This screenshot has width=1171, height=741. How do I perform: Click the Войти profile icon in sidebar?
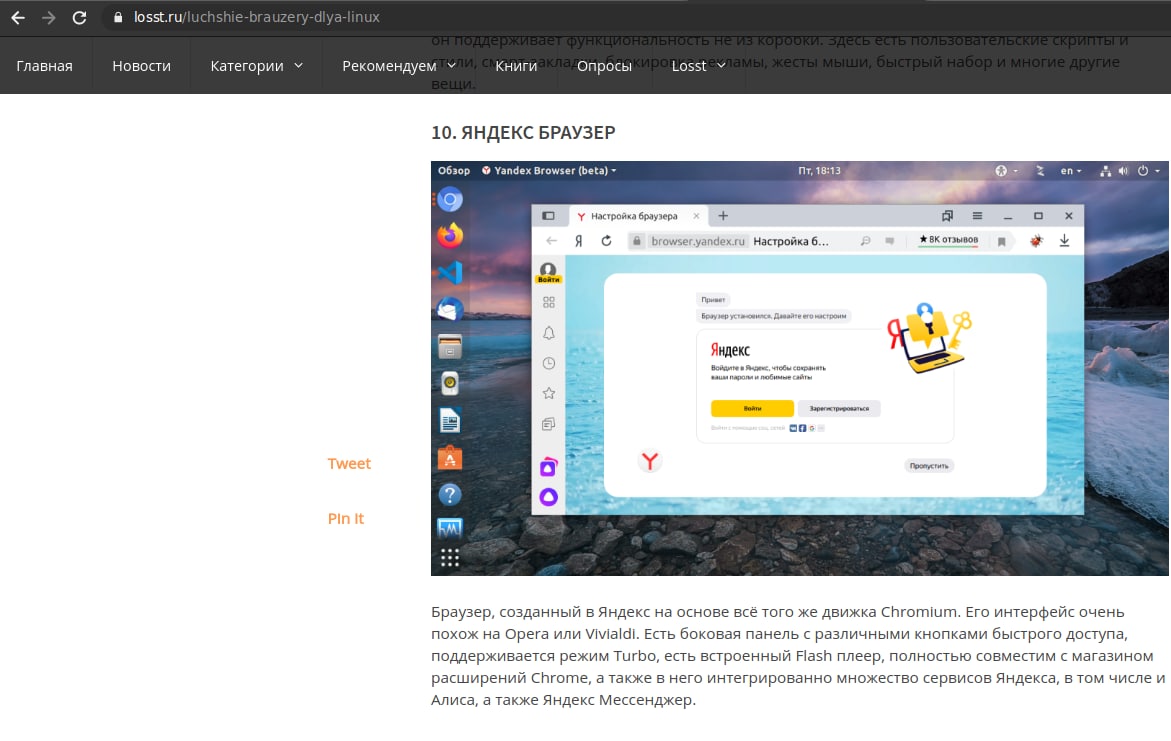548,273
